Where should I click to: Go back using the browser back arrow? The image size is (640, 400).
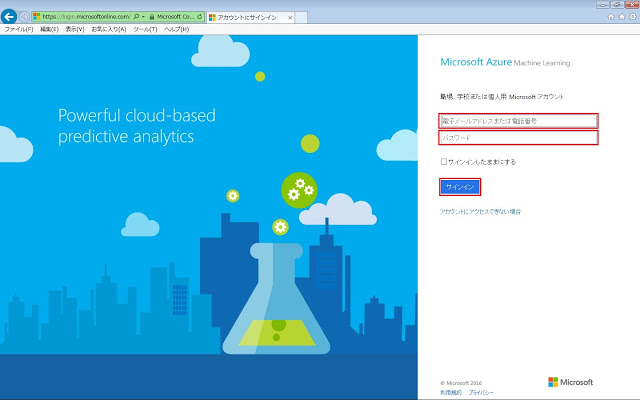9,17
